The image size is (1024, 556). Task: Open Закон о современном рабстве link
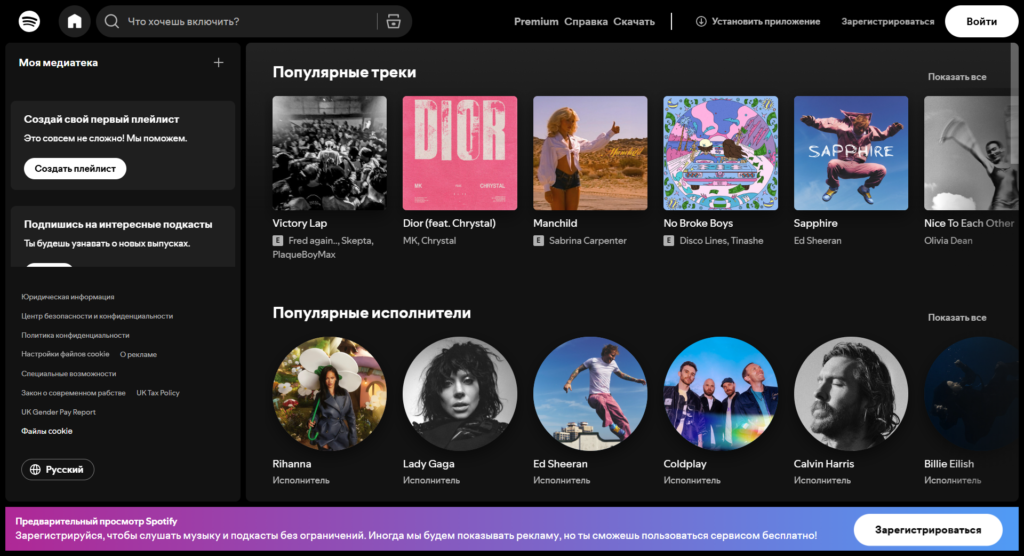[73, 393]
